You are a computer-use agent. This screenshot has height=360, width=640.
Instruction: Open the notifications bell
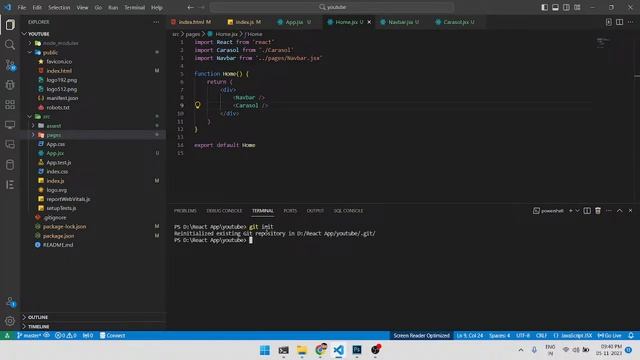631,336
